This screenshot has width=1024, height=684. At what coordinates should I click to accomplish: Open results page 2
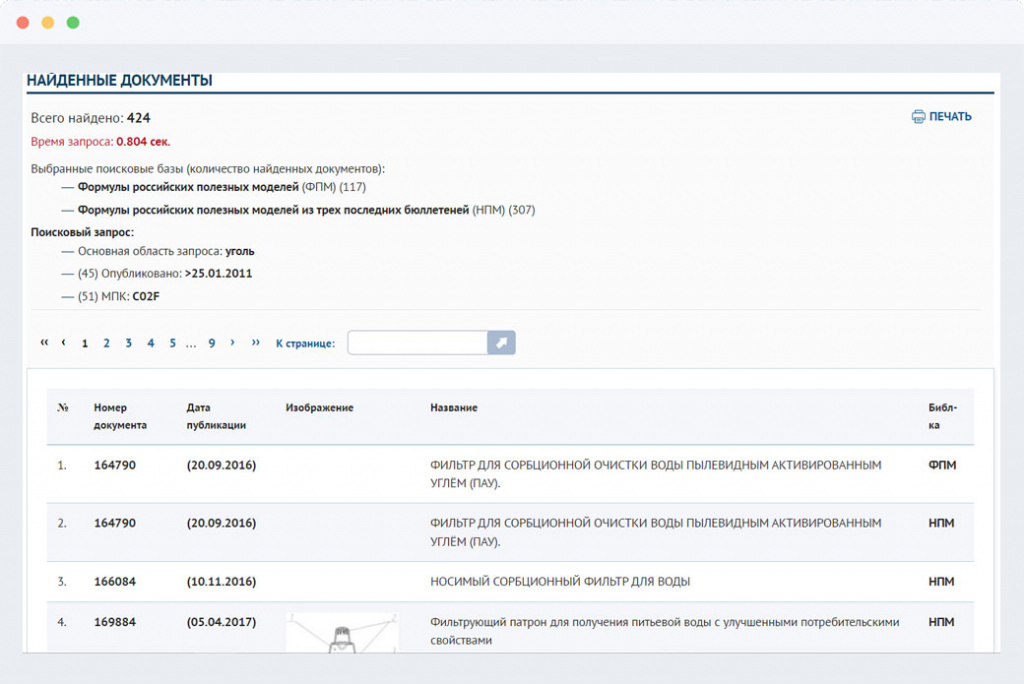point(107,343)
